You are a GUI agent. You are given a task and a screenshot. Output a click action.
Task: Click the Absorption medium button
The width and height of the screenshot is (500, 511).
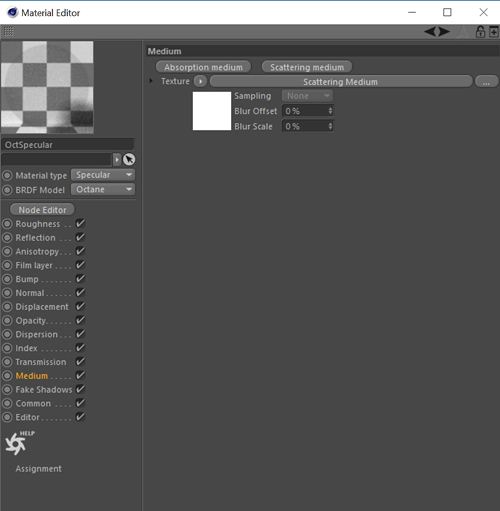[203, 67]
